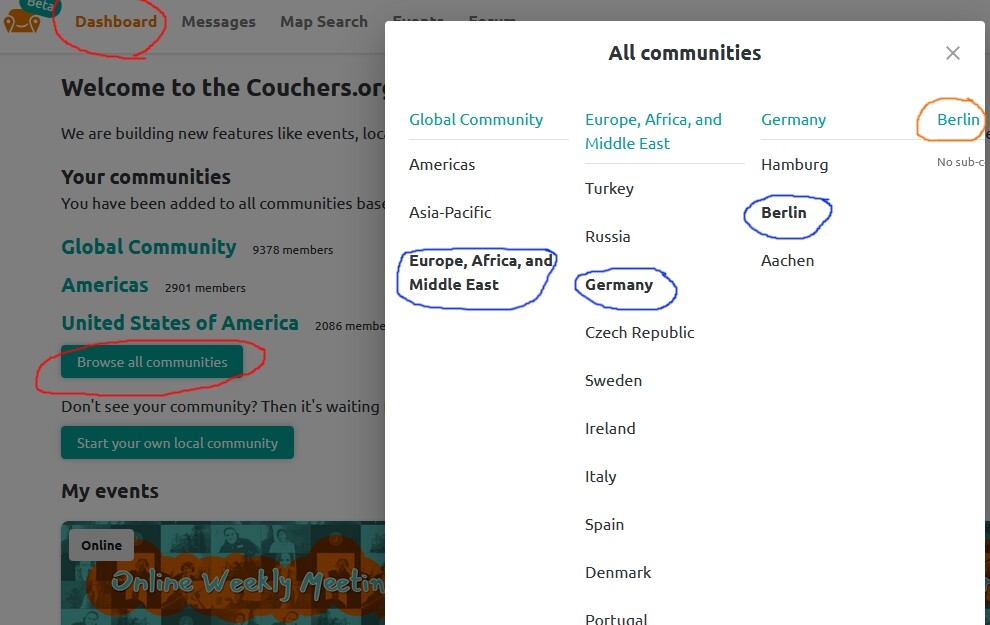
Task: Open the Map Search tab
Action: (324, 21)
